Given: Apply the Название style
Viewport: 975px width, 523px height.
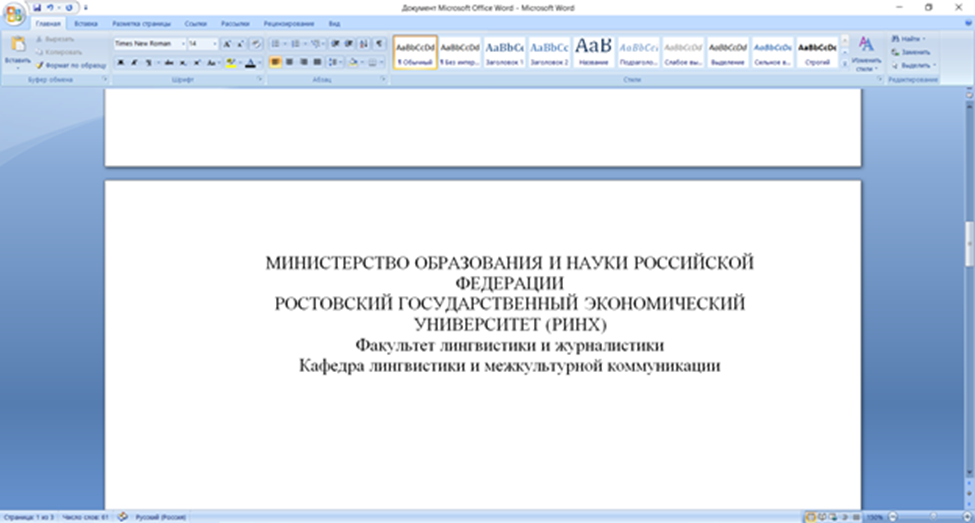Looking at the screenshot, I should click(x=594, y=52).
